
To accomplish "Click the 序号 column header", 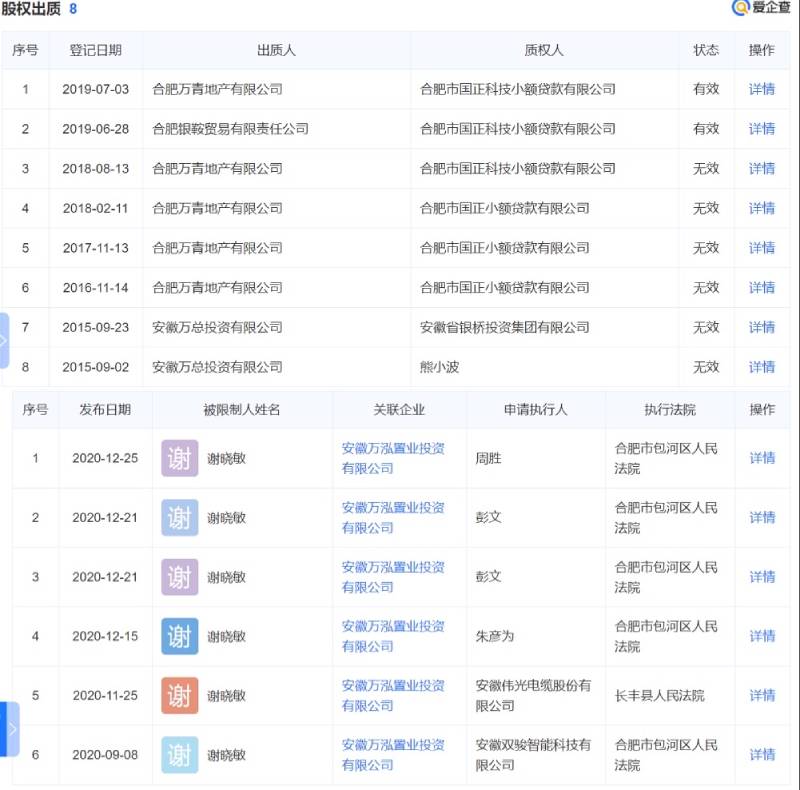I will point(24,50).
